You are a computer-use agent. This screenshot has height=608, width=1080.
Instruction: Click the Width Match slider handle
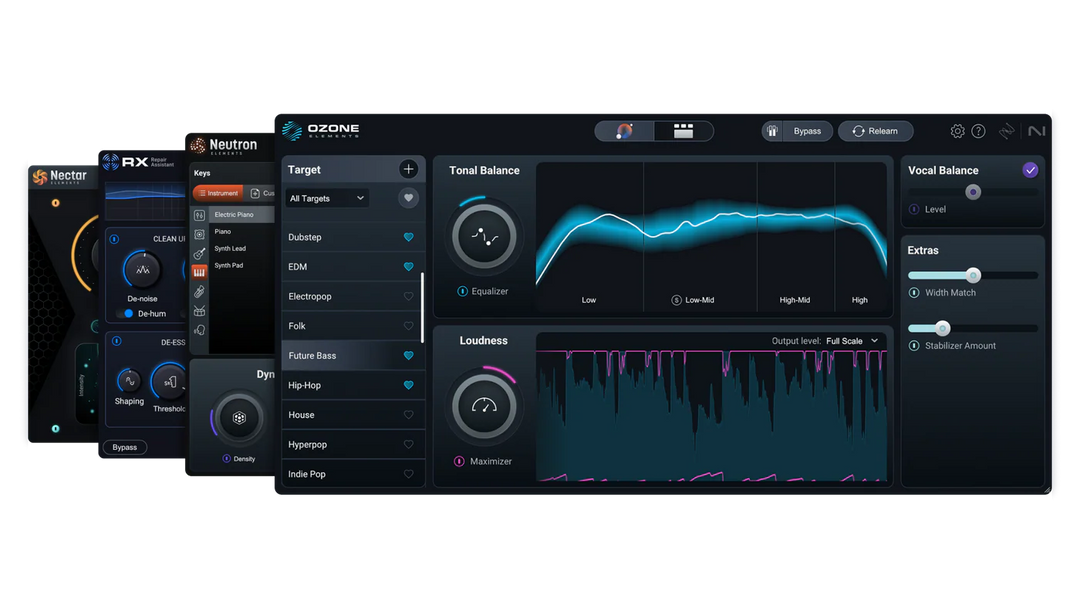973,275
